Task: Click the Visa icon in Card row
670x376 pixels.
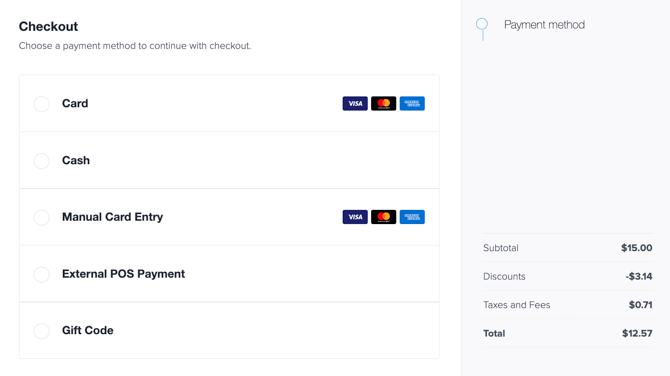Action: click(355, 103)
